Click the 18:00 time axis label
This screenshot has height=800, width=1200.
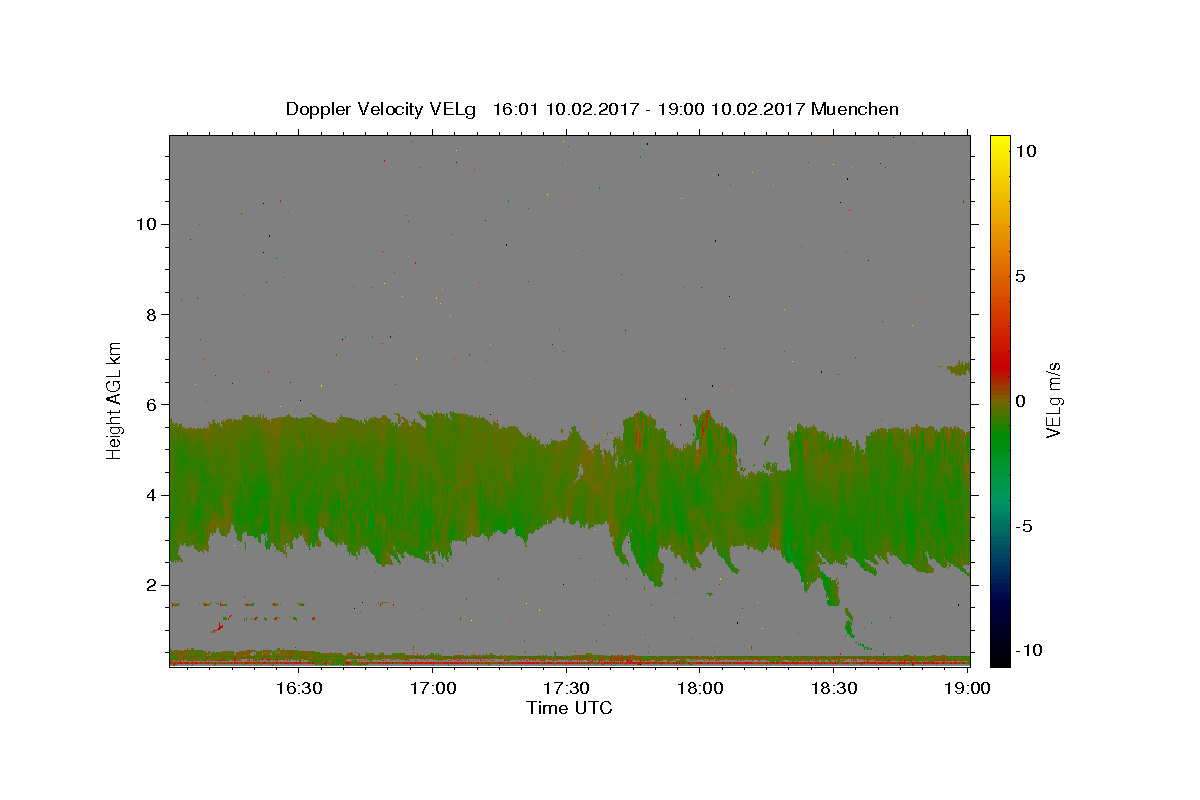pos(700,688)
